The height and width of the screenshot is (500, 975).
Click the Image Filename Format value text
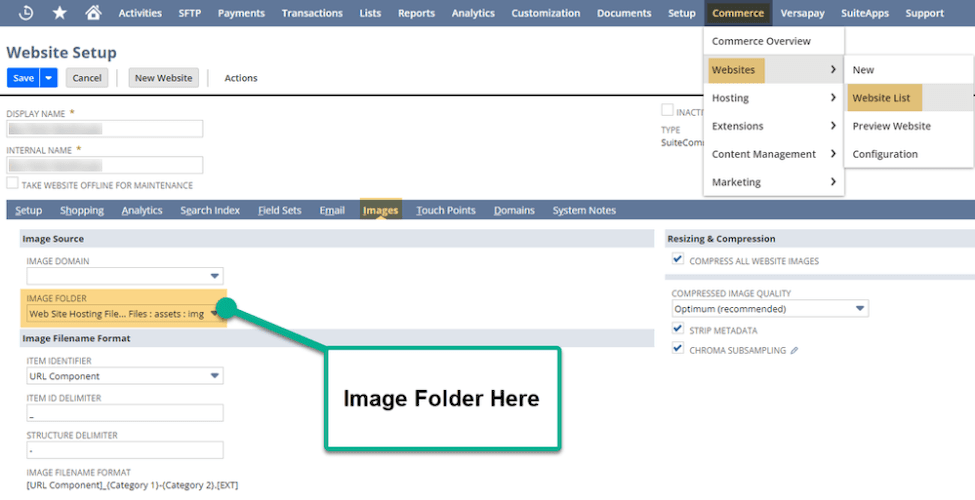[x=132, y=485]
